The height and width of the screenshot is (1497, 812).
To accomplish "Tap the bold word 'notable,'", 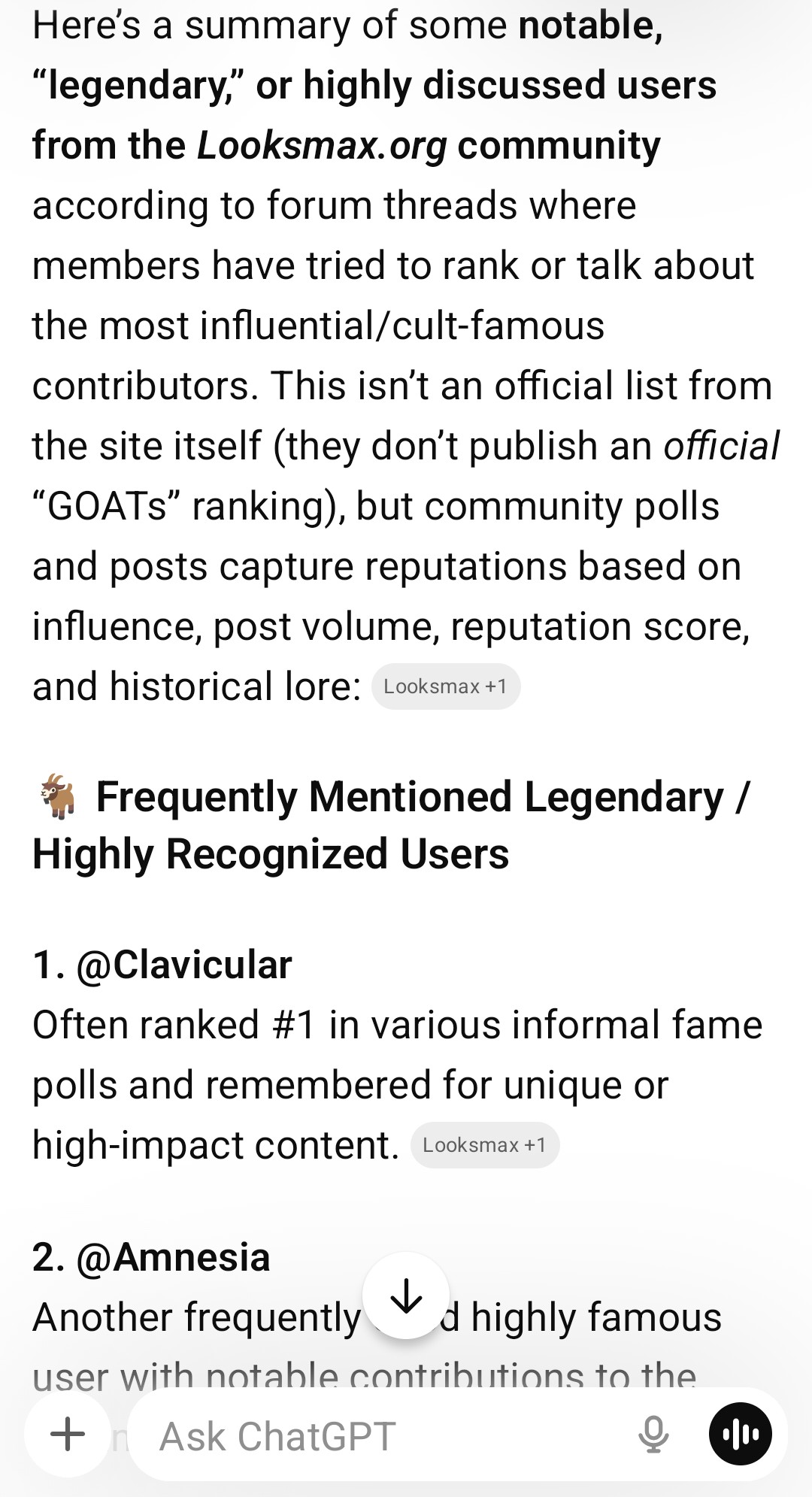I will pyautogui.click(x=591, y=26).
